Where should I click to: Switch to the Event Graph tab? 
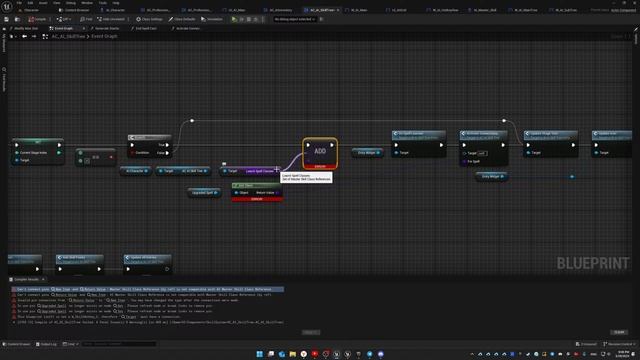pyautogui.click(x=64, y=29)
